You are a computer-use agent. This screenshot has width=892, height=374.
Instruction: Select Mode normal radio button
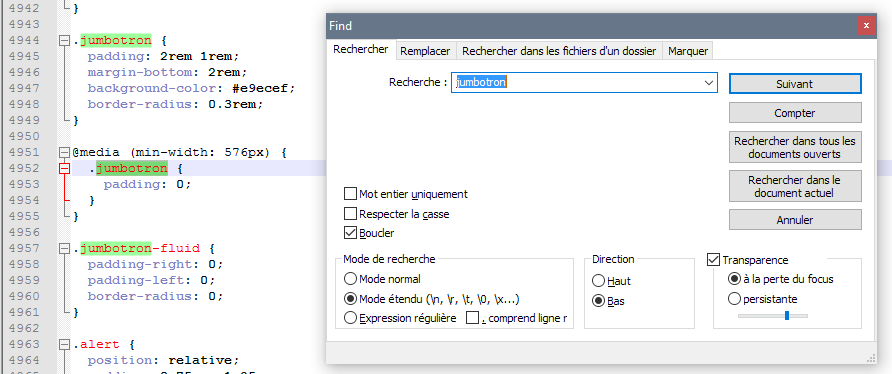pos(350,279)
